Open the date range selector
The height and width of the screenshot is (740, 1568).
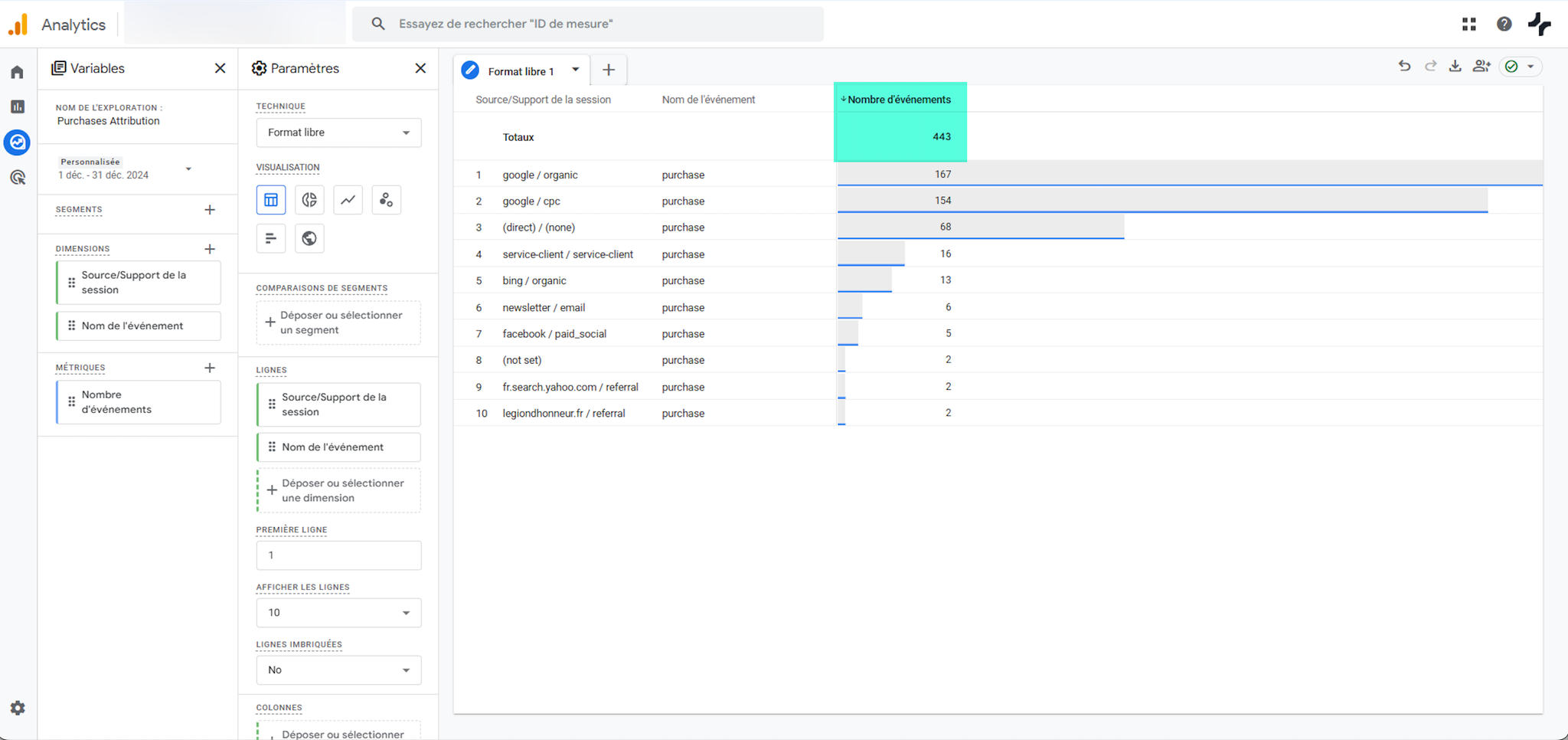(125, 169)
